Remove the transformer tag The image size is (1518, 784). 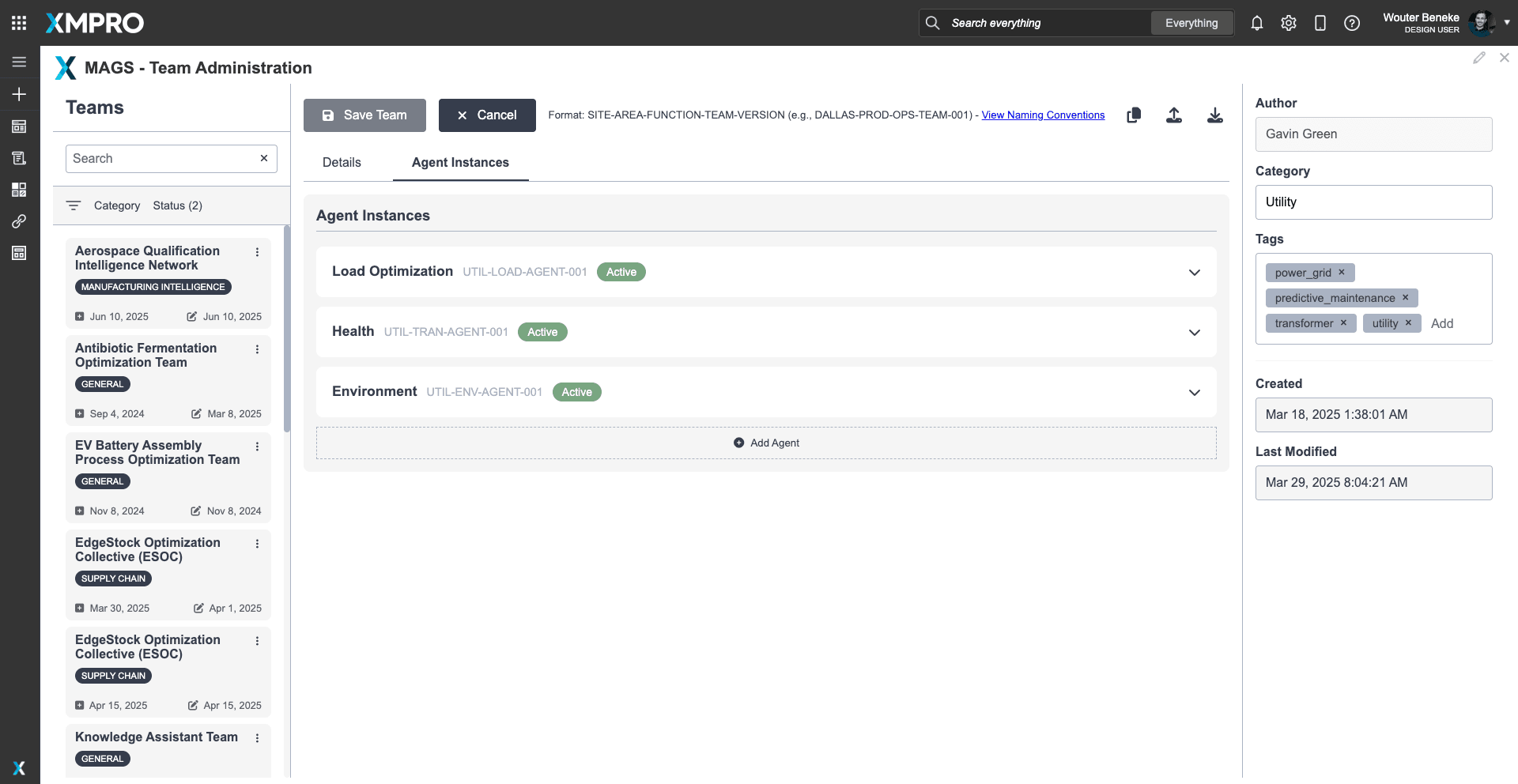point(1343,322)
